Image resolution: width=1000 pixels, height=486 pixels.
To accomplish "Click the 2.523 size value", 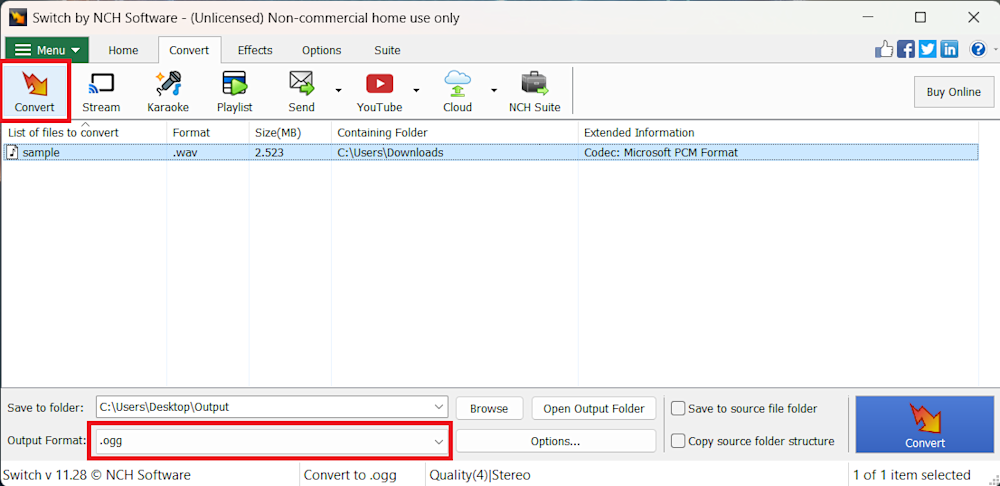I will click(269, 153).
